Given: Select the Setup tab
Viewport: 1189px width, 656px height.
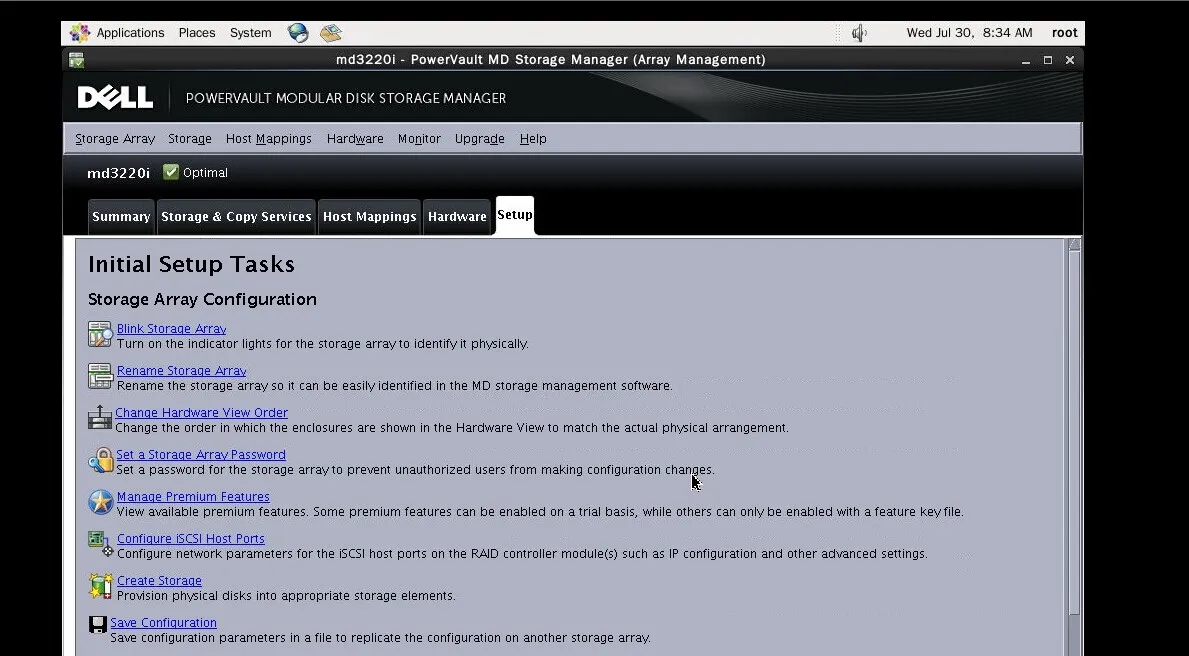Looking at the screenshot, I should (x=515, y=215).
